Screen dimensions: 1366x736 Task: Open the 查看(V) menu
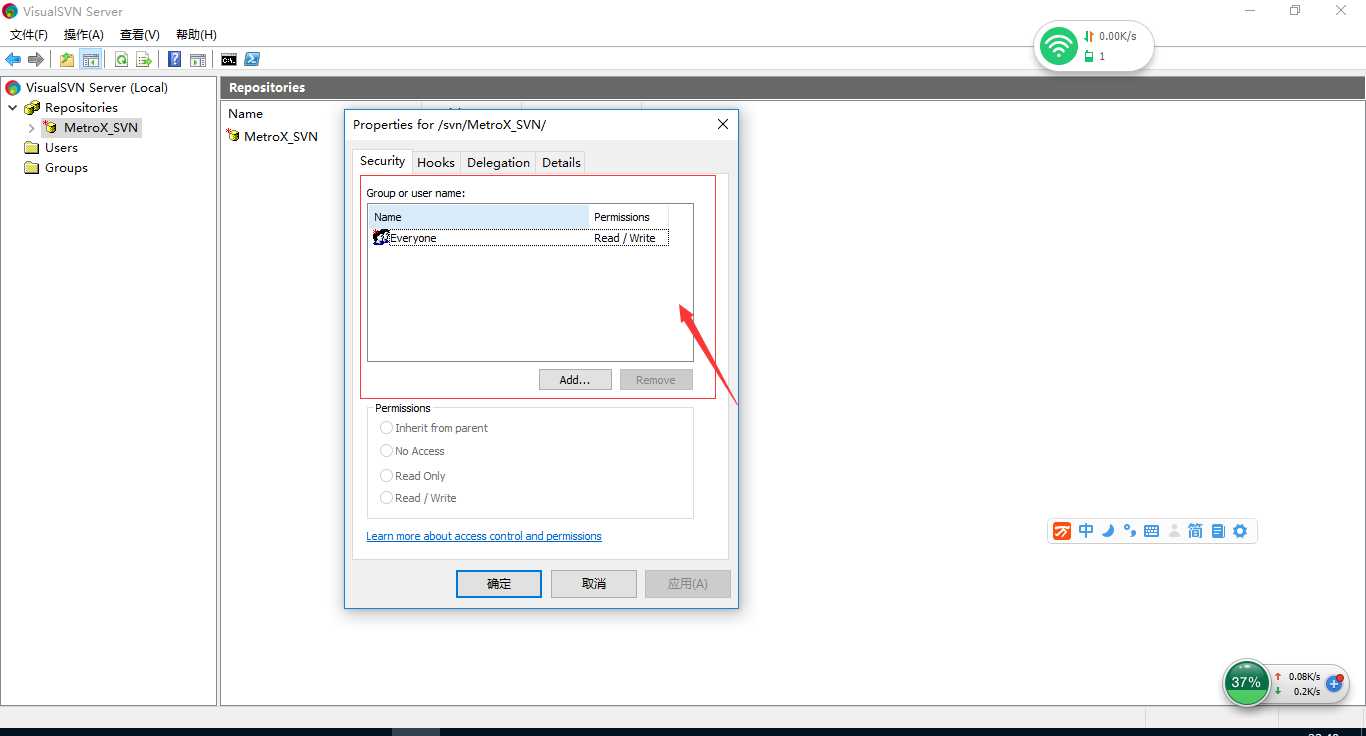click(140, 34)
